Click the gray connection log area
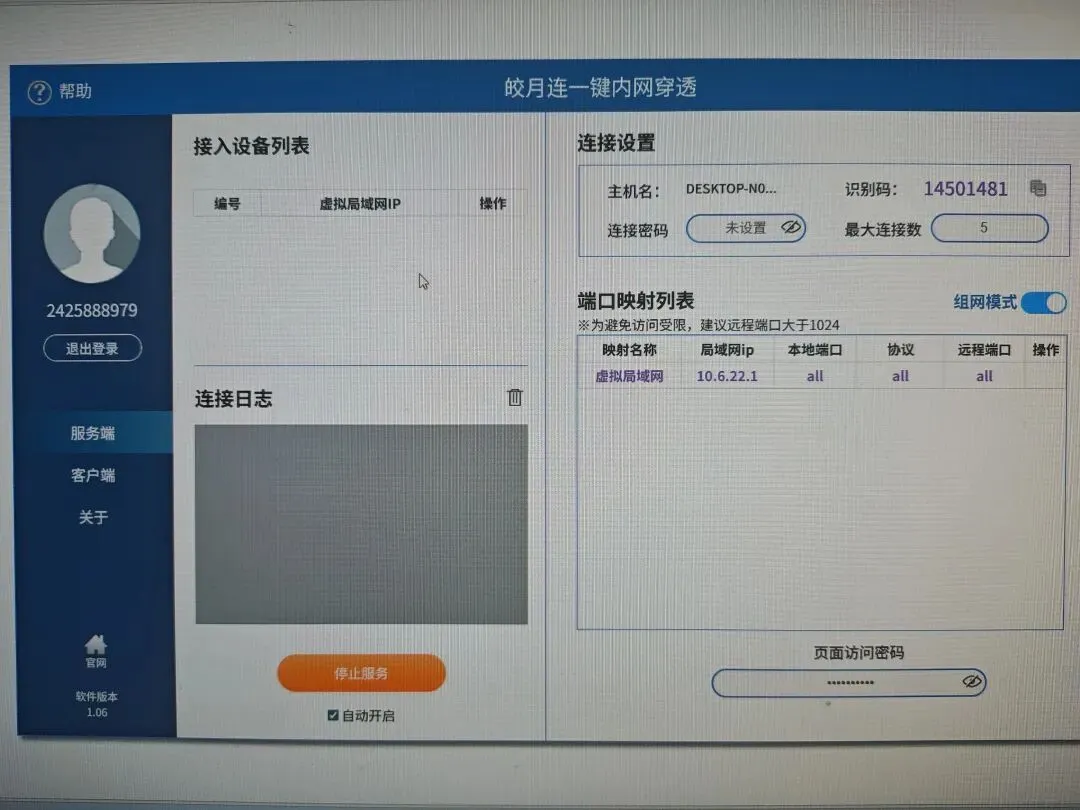 tap(362, 524)
